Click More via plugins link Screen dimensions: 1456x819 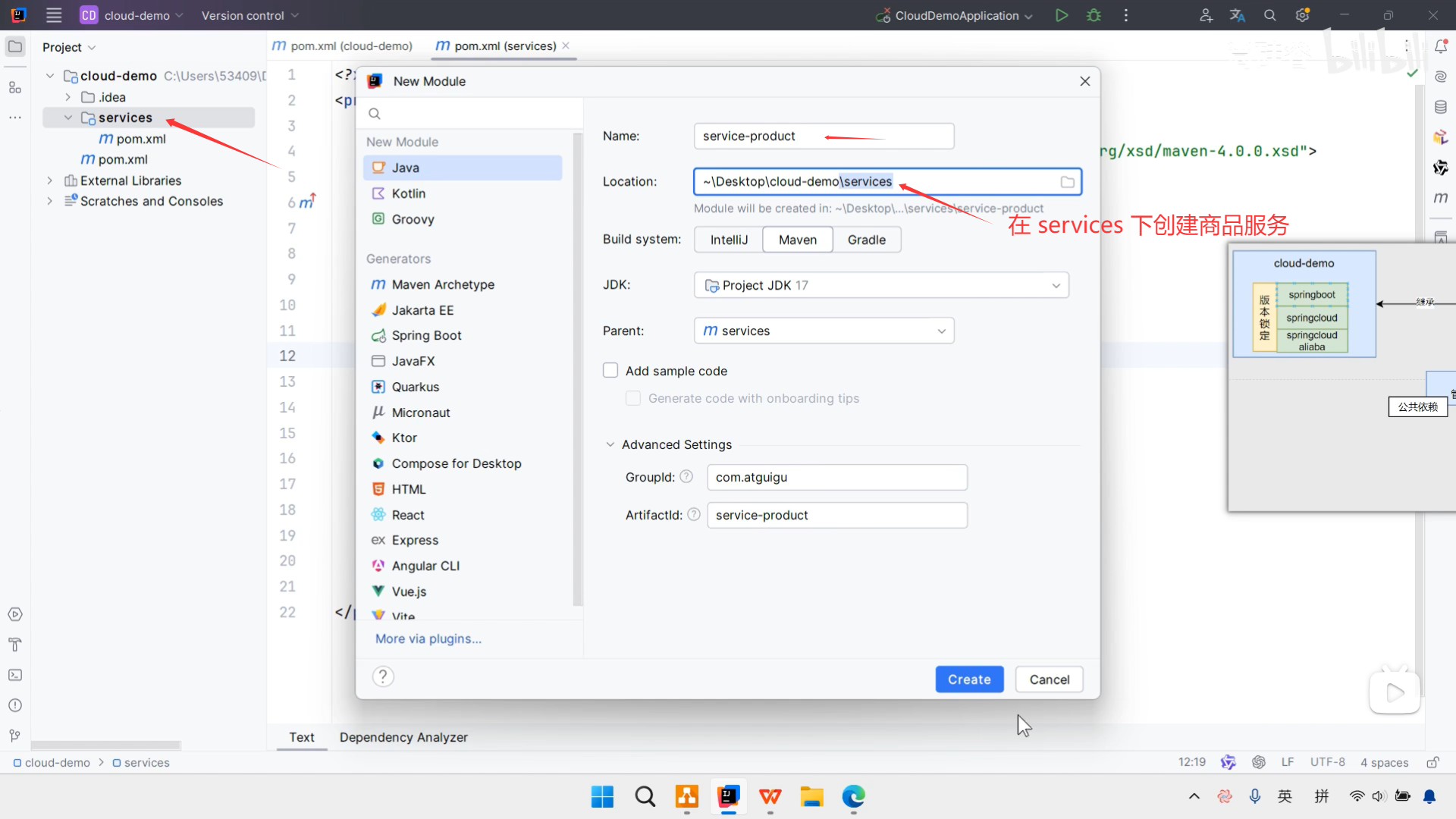pos(428,639)
